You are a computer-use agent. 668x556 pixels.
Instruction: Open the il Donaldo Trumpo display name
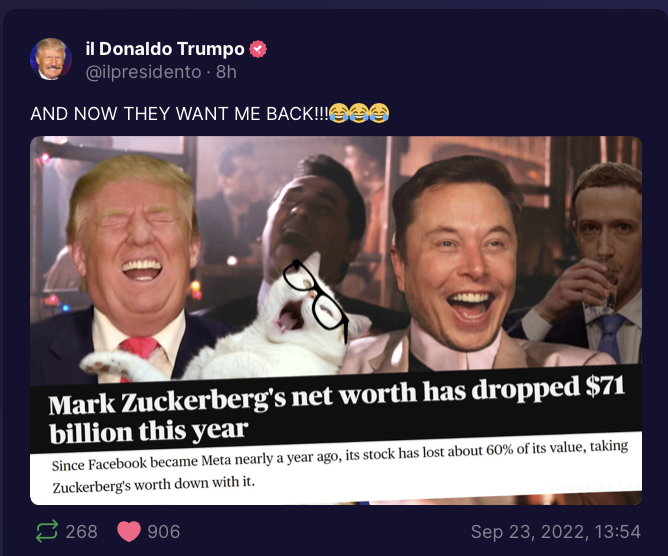[165, 49]
